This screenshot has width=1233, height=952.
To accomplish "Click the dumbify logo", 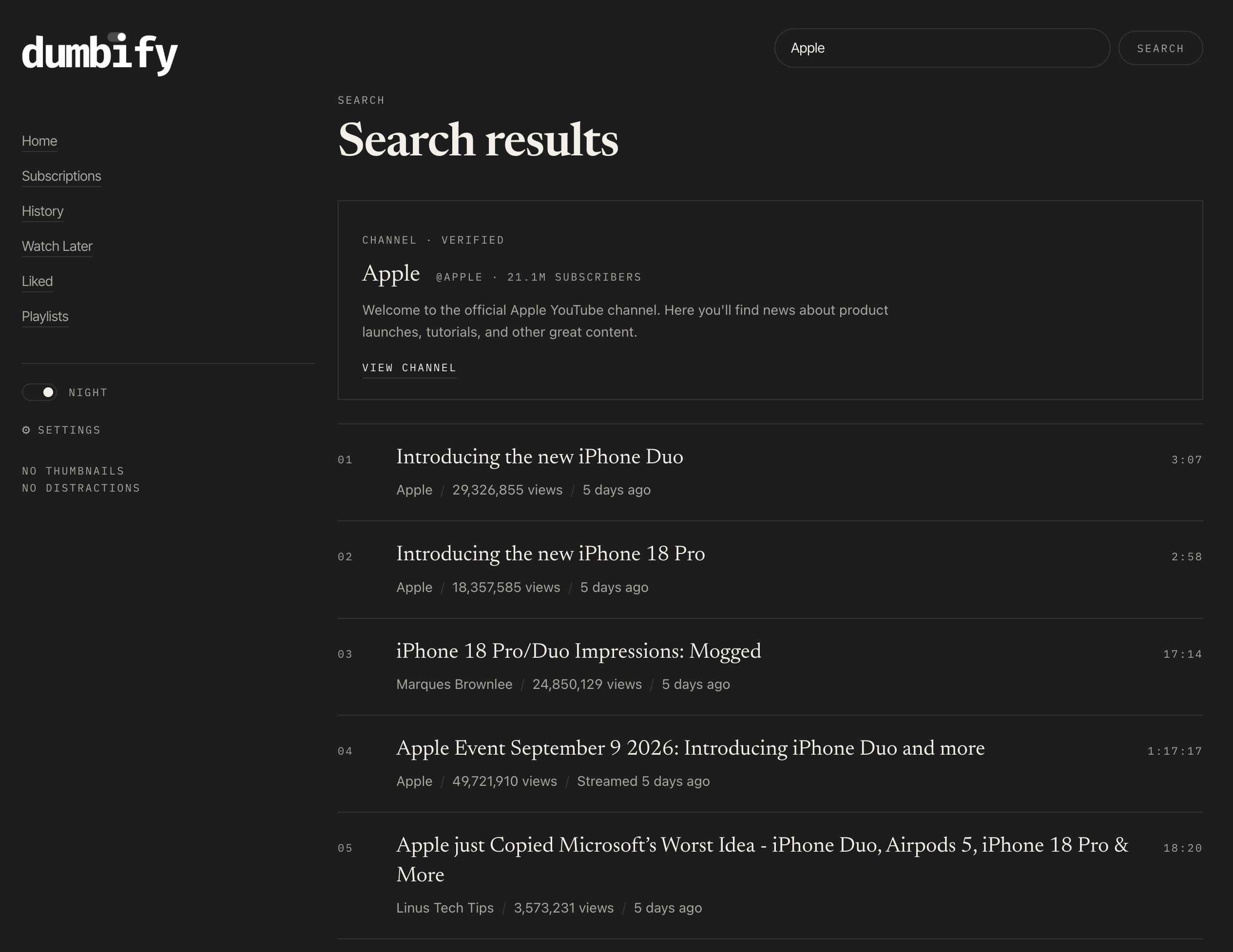I will point(99,54).
